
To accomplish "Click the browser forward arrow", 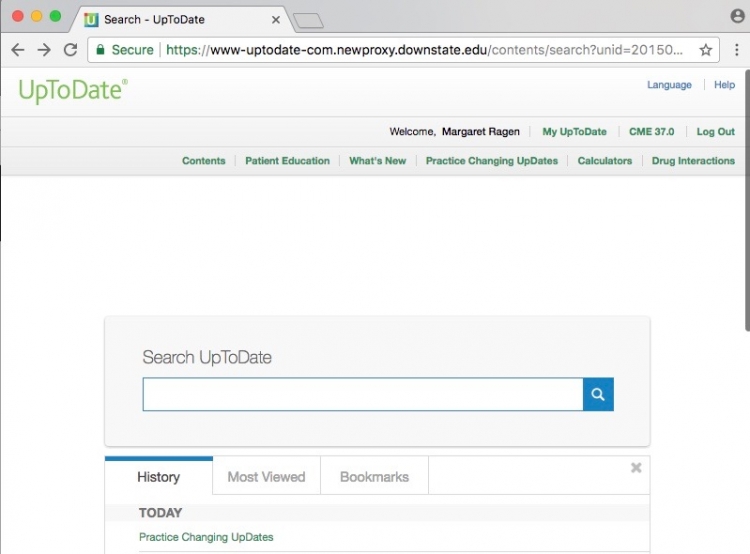I will pyautogui.click(x=44, y=50).
